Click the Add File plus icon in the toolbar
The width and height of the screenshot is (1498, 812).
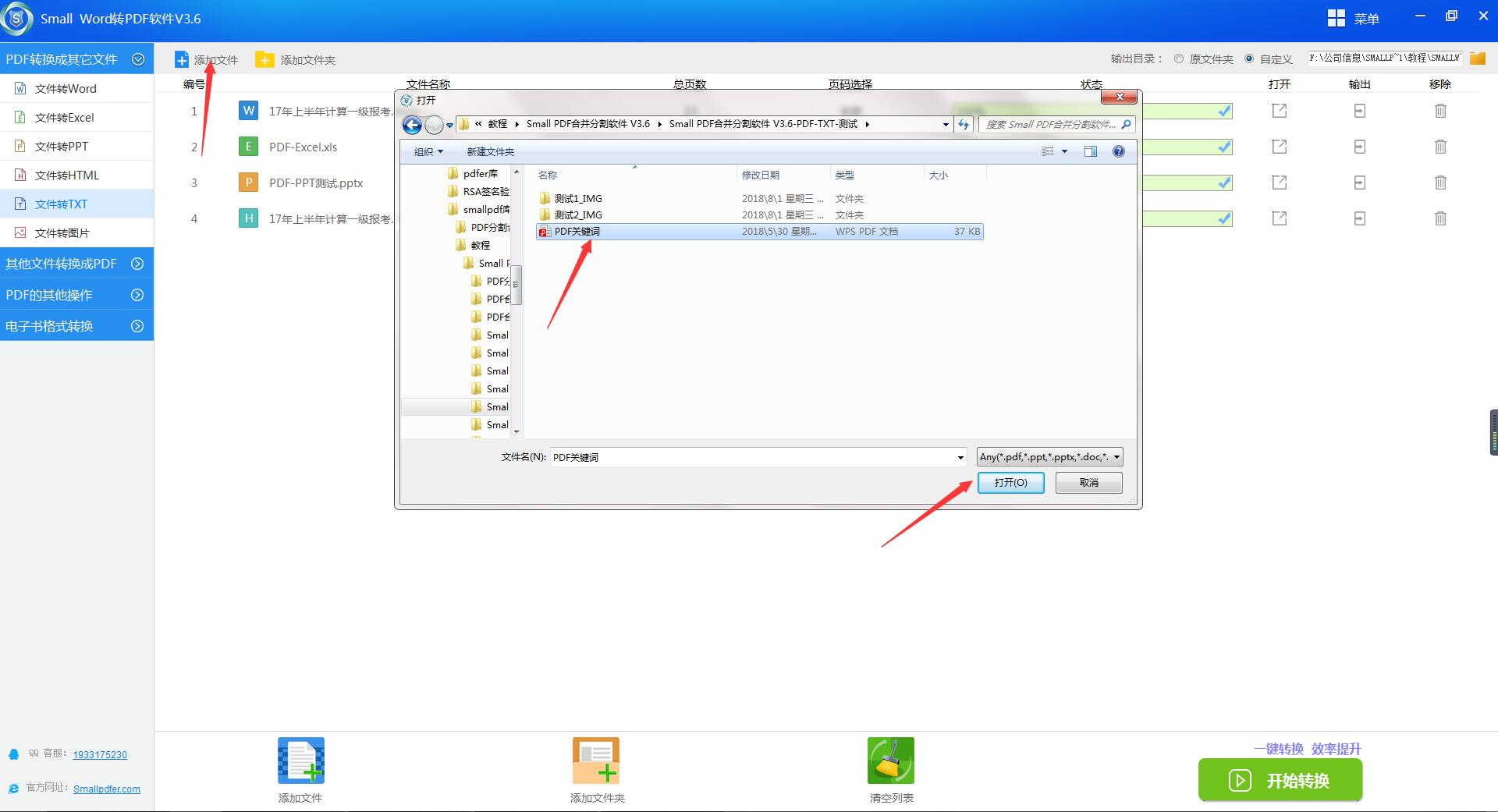[181, 60]
